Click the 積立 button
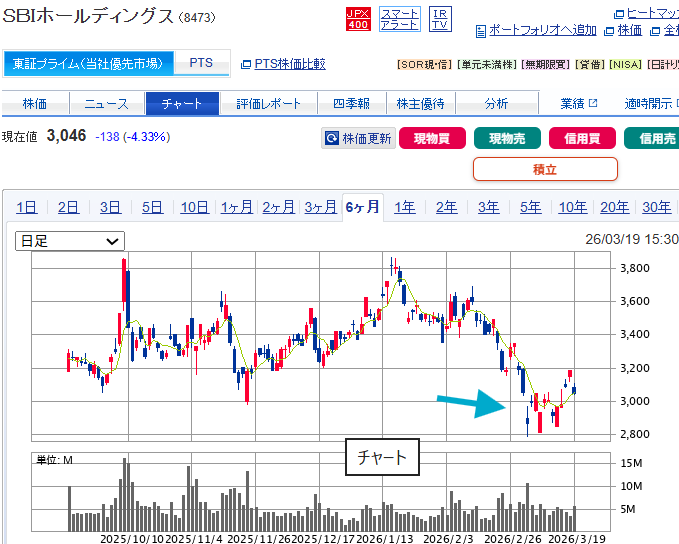The height and width of the screenshot is (544, 679). [544, 169]
